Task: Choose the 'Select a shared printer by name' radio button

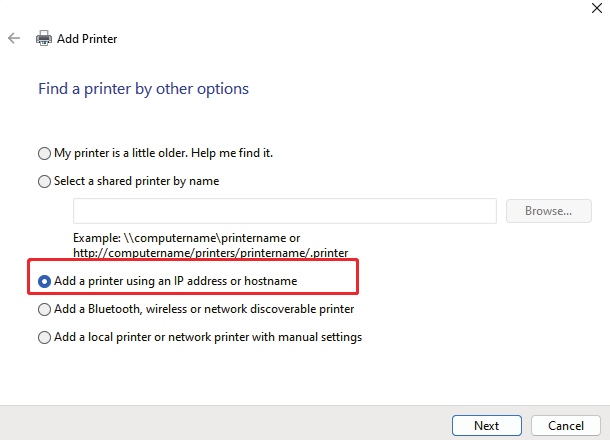Action: 44,182
